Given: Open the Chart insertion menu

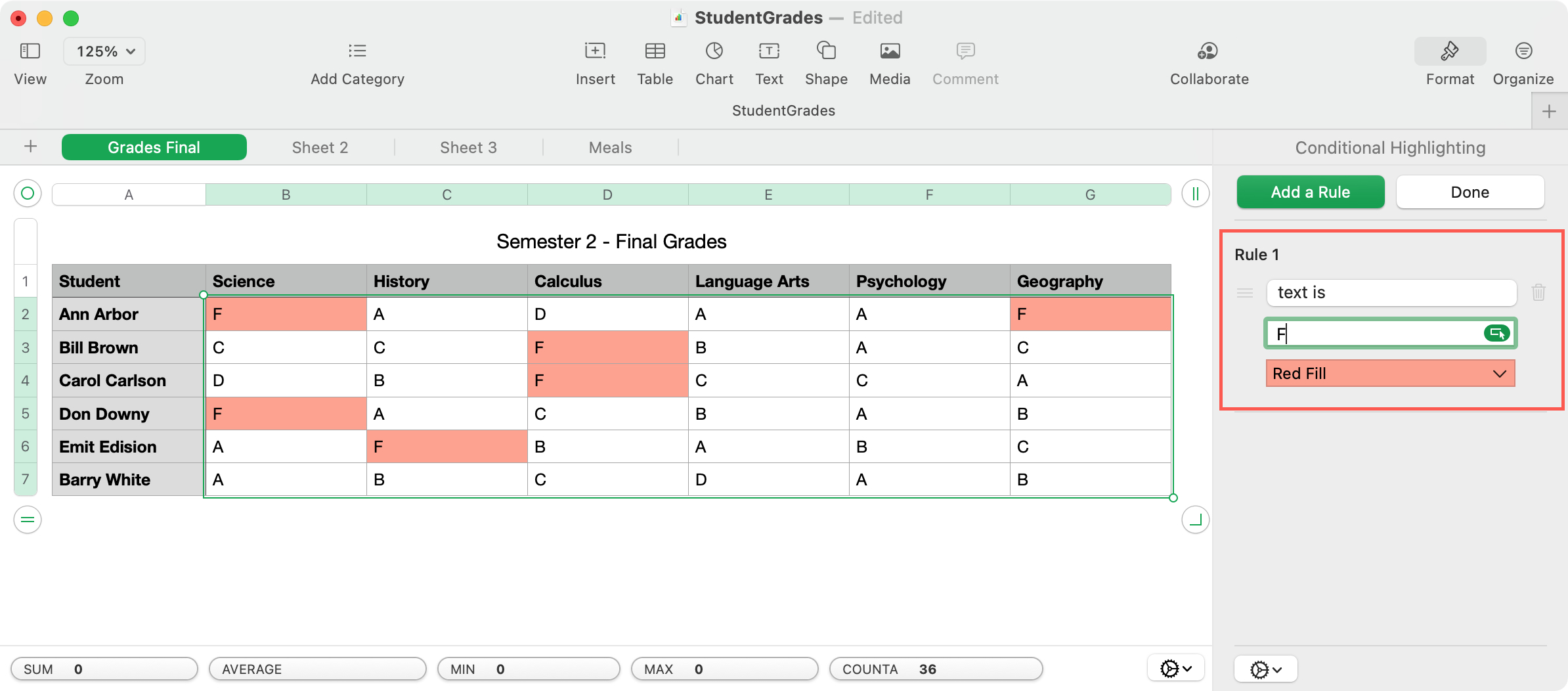Looking at the screenshot, I should [x=714, y=62].
